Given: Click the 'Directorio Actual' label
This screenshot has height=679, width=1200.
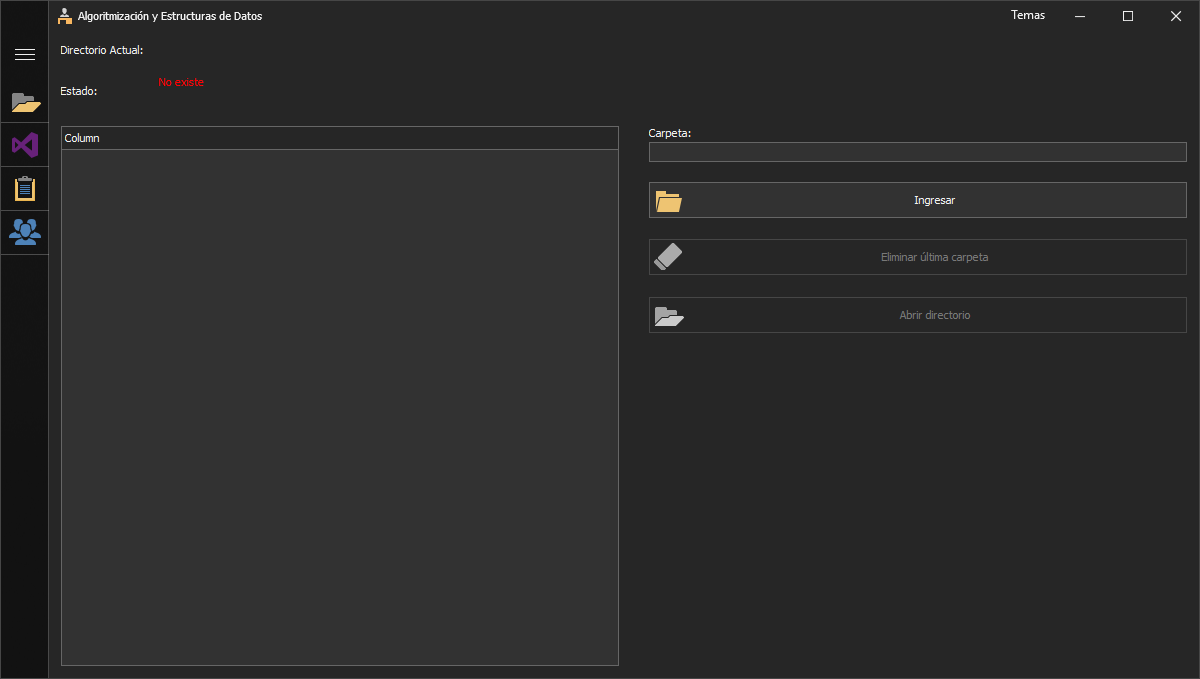Looking at the screenshot, I should coord(101,49).
